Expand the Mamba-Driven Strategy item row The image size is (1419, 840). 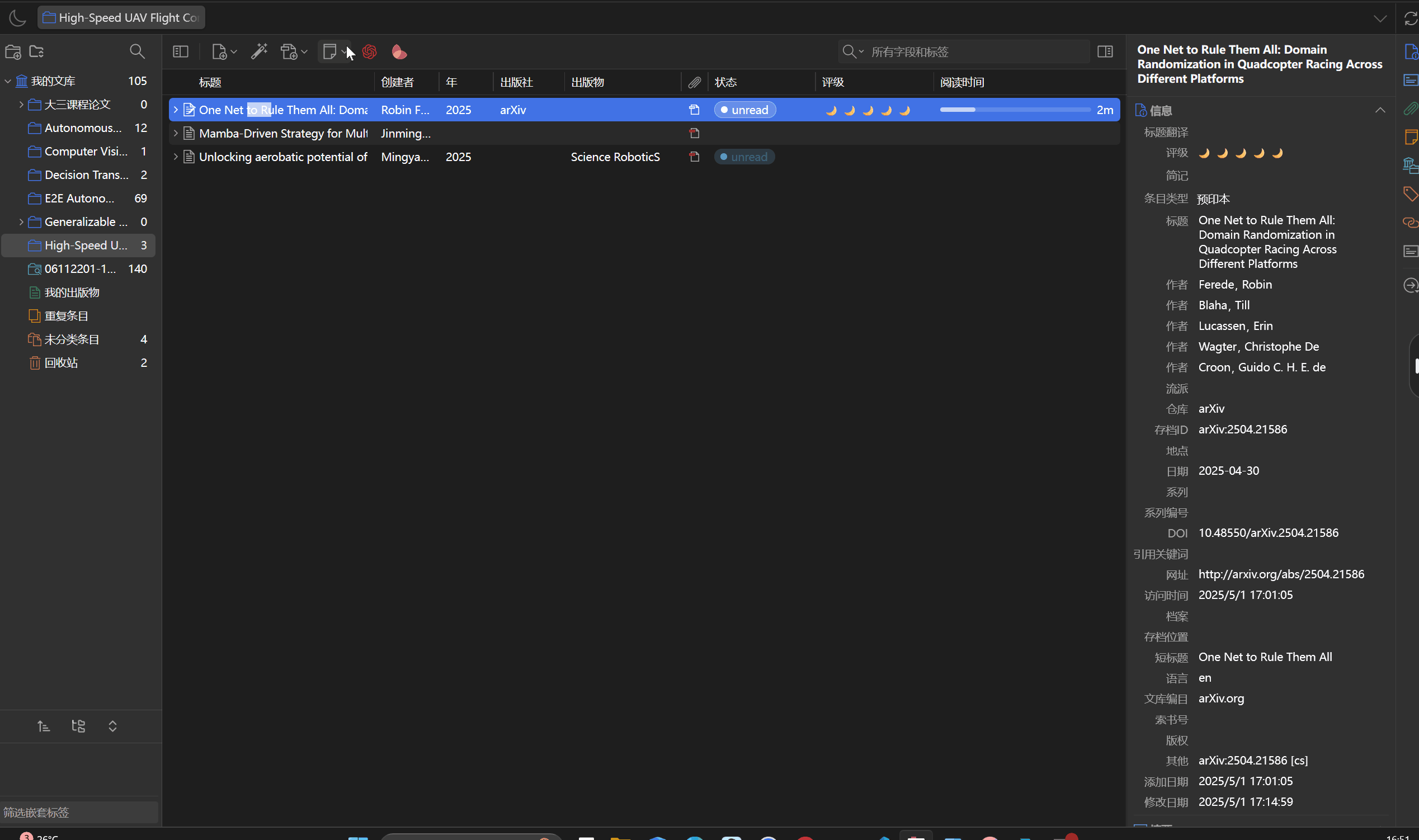point(176,133)
